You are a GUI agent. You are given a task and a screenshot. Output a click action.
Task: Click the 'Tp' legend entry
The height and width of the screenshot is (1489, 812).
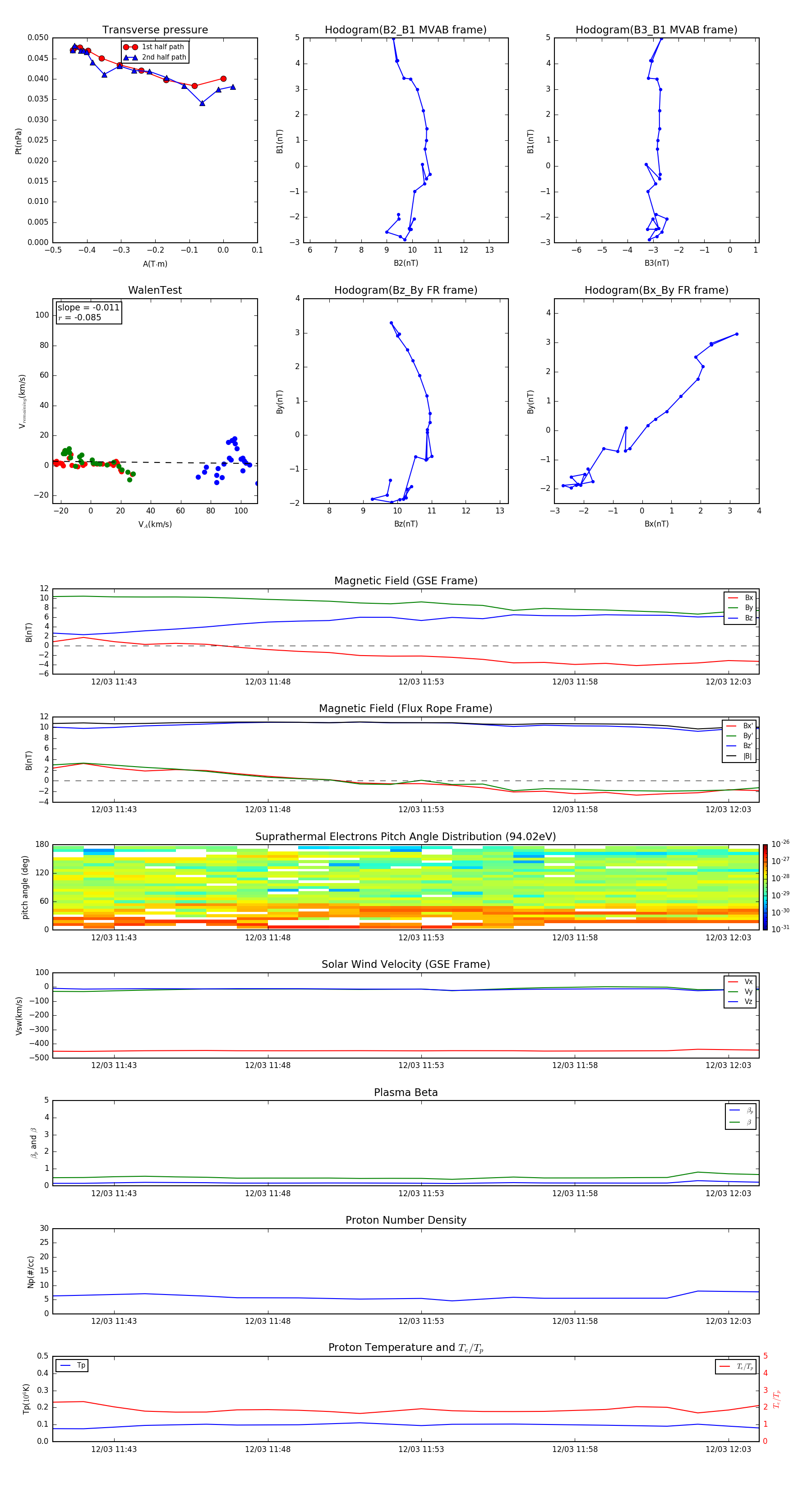click(x=72, y=1365)
